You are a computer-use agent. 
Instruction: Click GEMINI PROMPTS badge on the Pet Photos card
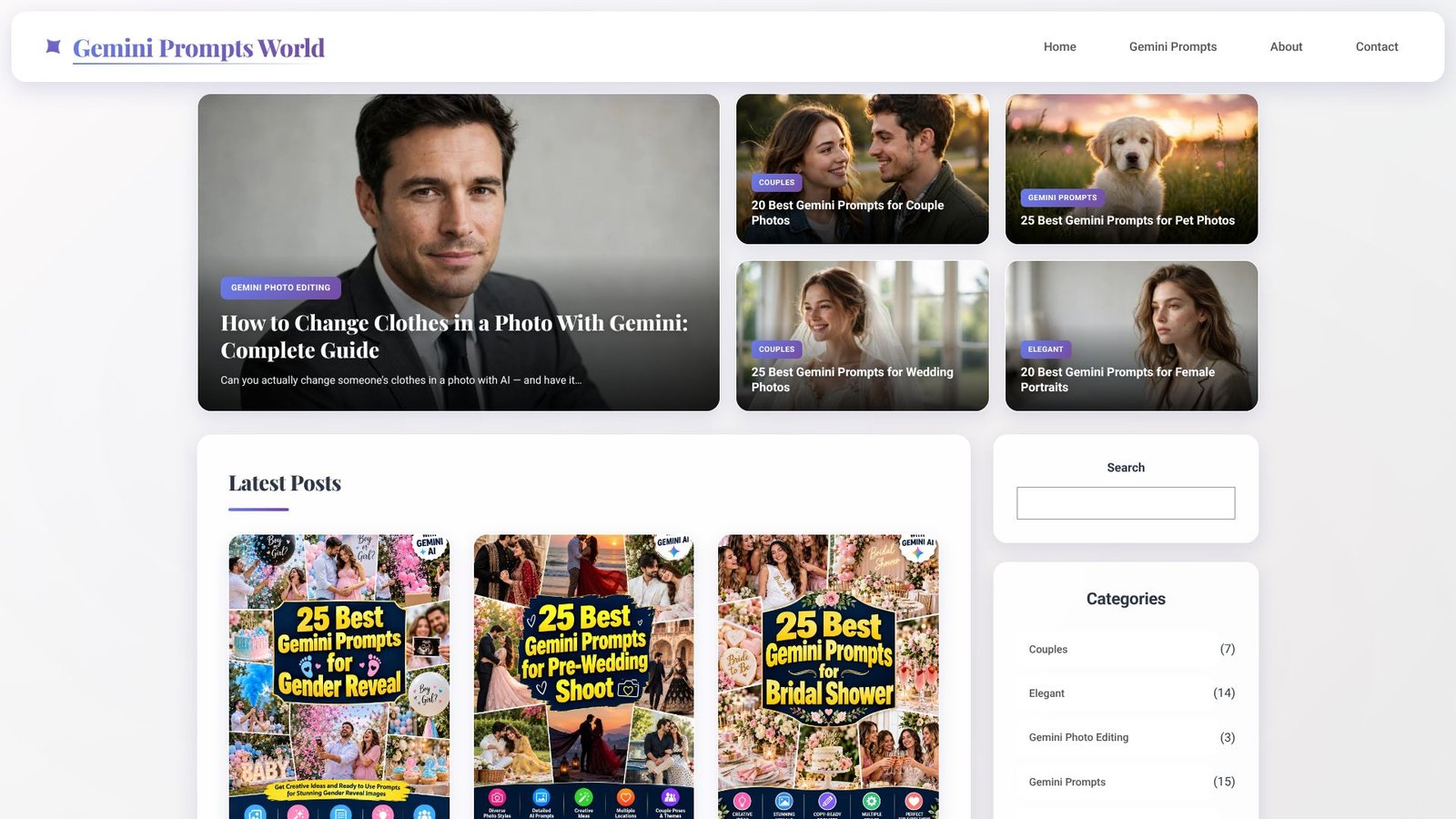pos(1062,197)
